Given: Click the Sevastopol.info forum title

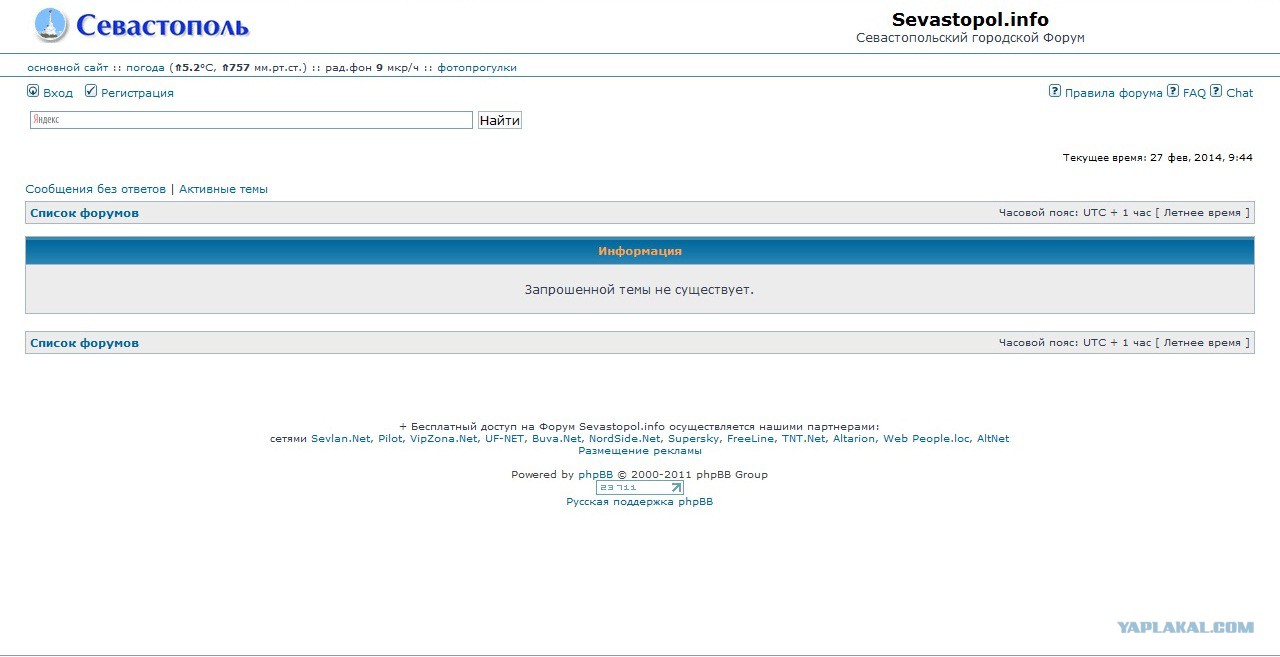Looking at the screenshot, I should point(970,20).
